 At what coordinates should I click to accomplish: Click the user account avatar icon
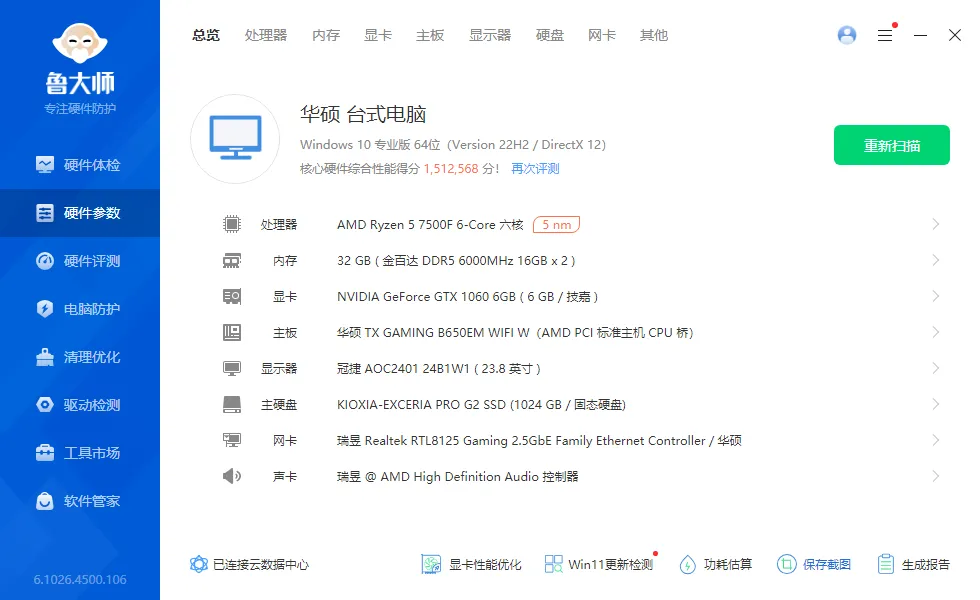[x=847, y=35]
